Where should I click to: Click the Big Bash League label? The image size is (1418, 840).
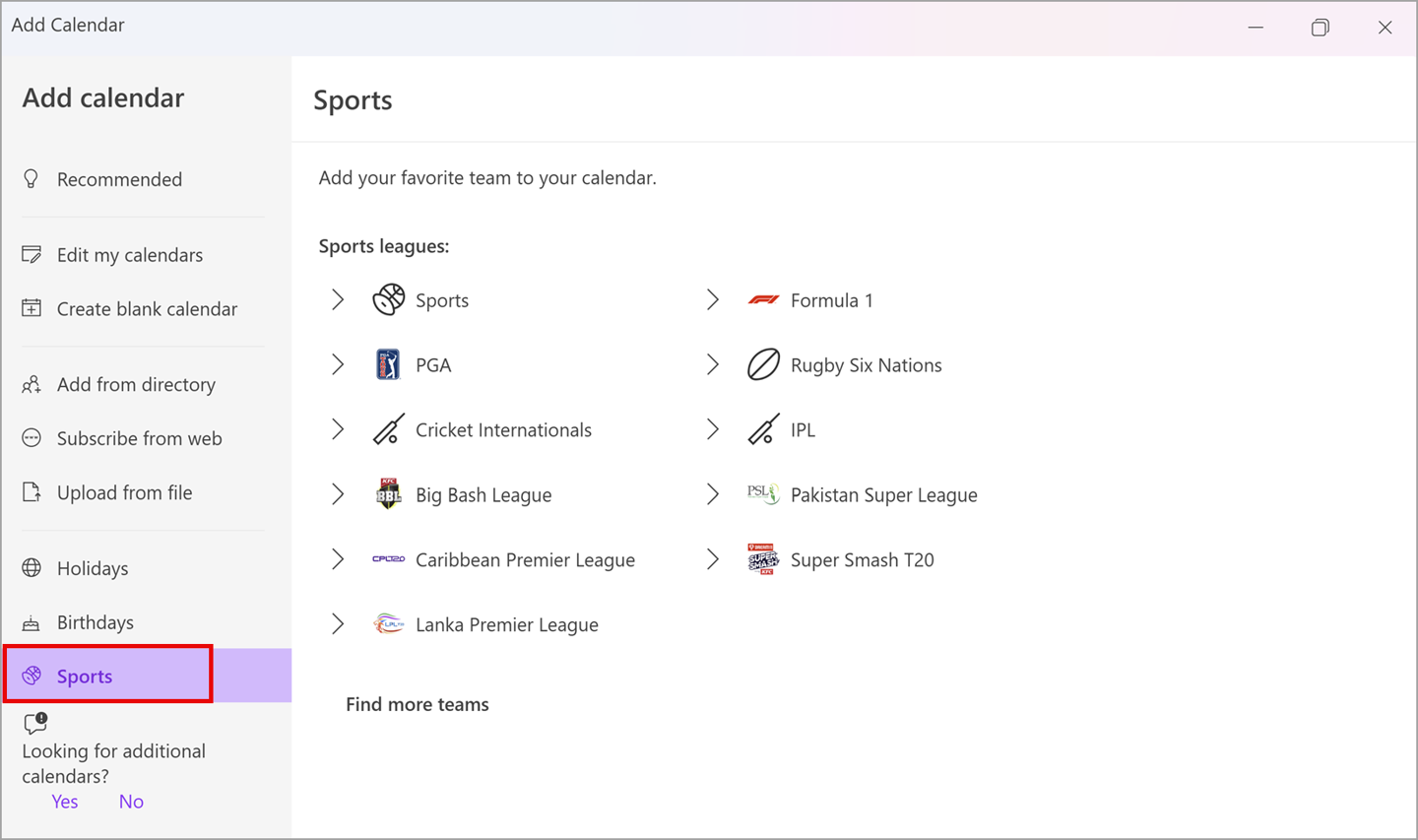(x=483, y=495)
